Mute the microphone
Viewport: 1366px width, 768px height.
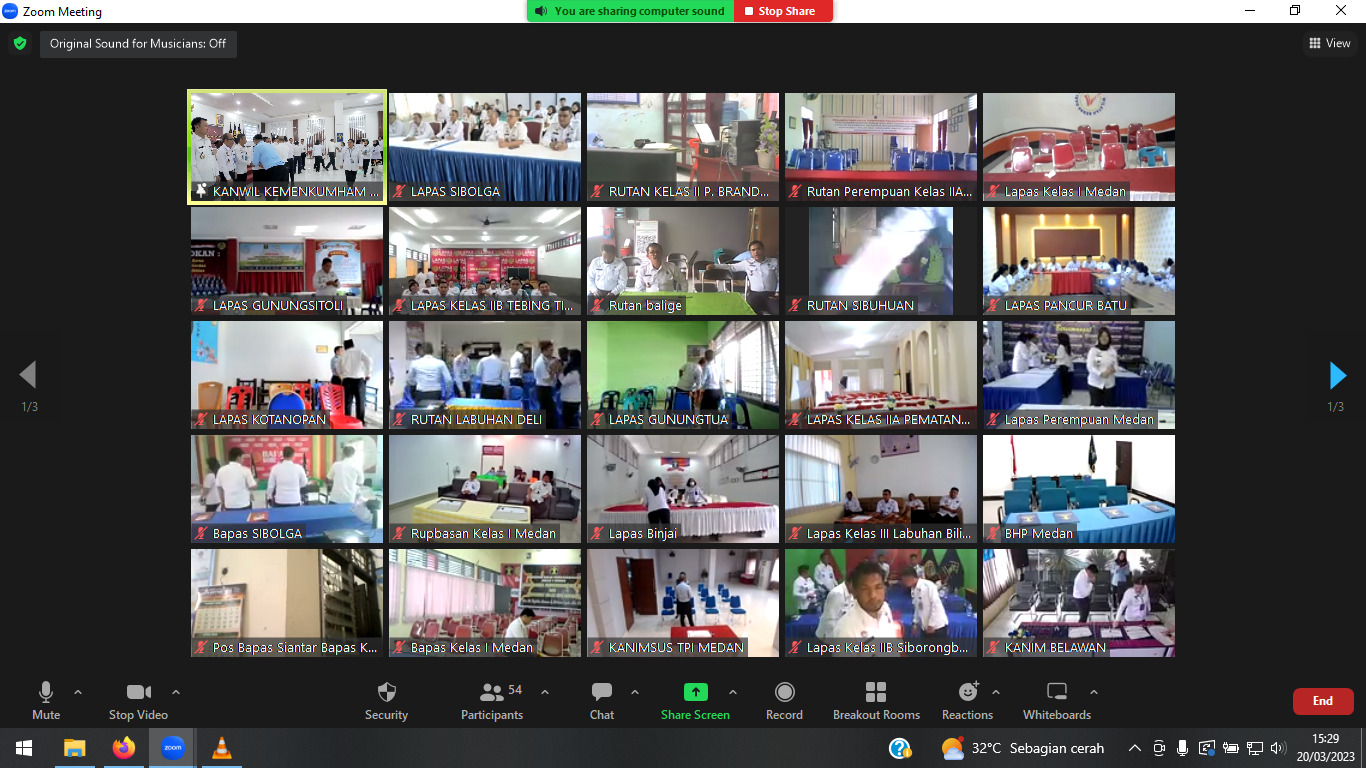tap(46, 693)
